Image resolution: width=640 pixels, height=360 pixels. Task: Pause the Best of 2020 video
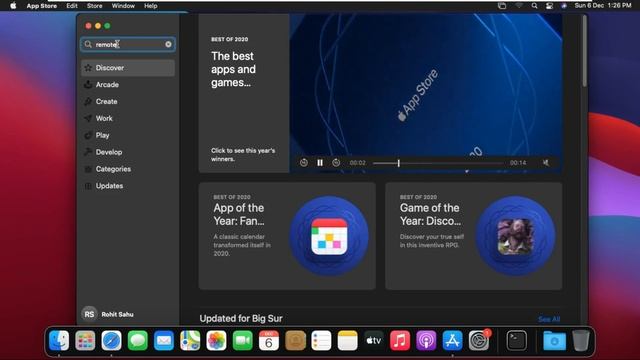click(320, 162)
